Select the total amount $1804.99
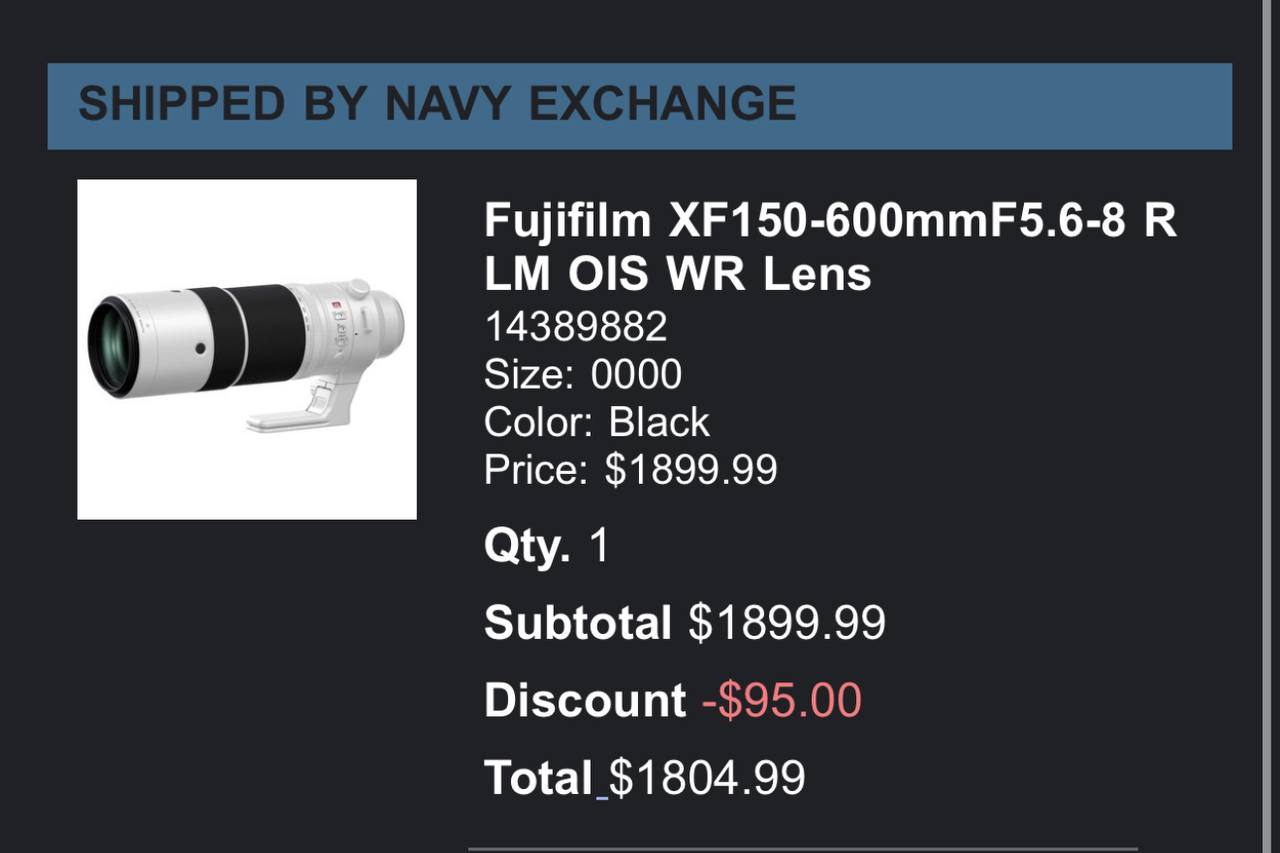1280x853 pixels. click(707, 778)
